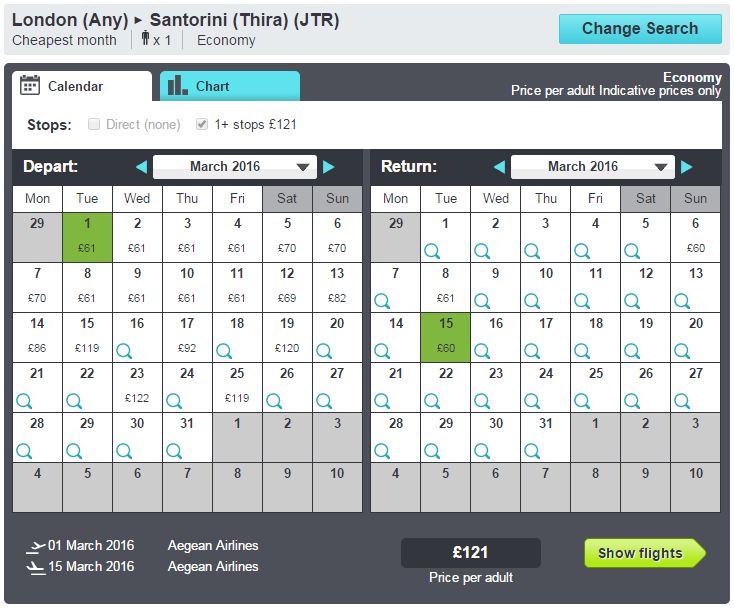Click the Change Search button

tap(640, 29)
